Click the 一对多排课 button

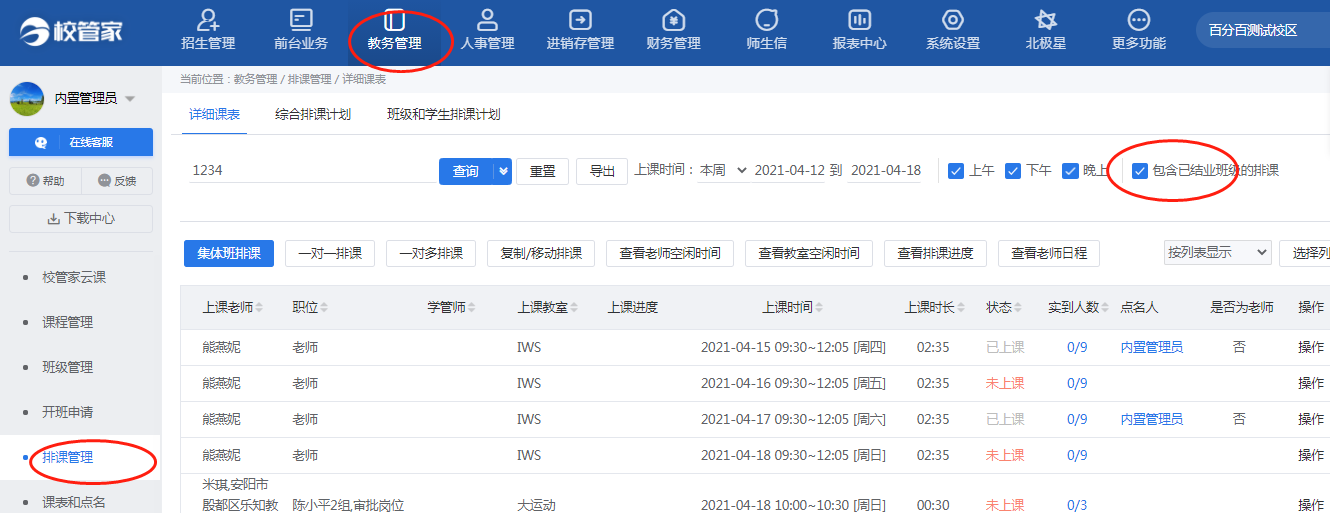point(431,254)
